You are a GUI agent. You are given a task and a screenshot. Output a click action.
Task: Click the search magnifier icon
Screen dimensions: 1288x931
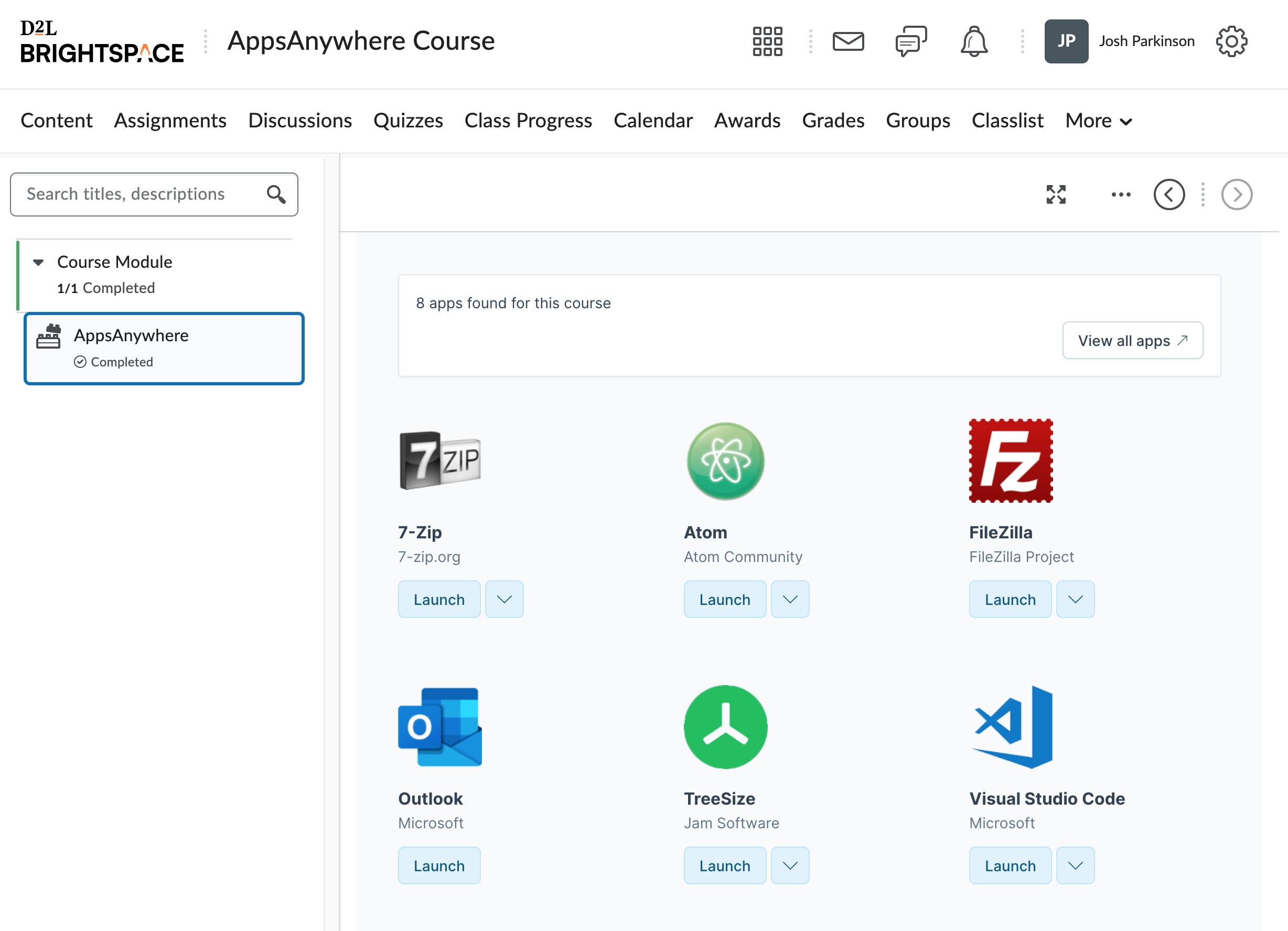point(276,194)
